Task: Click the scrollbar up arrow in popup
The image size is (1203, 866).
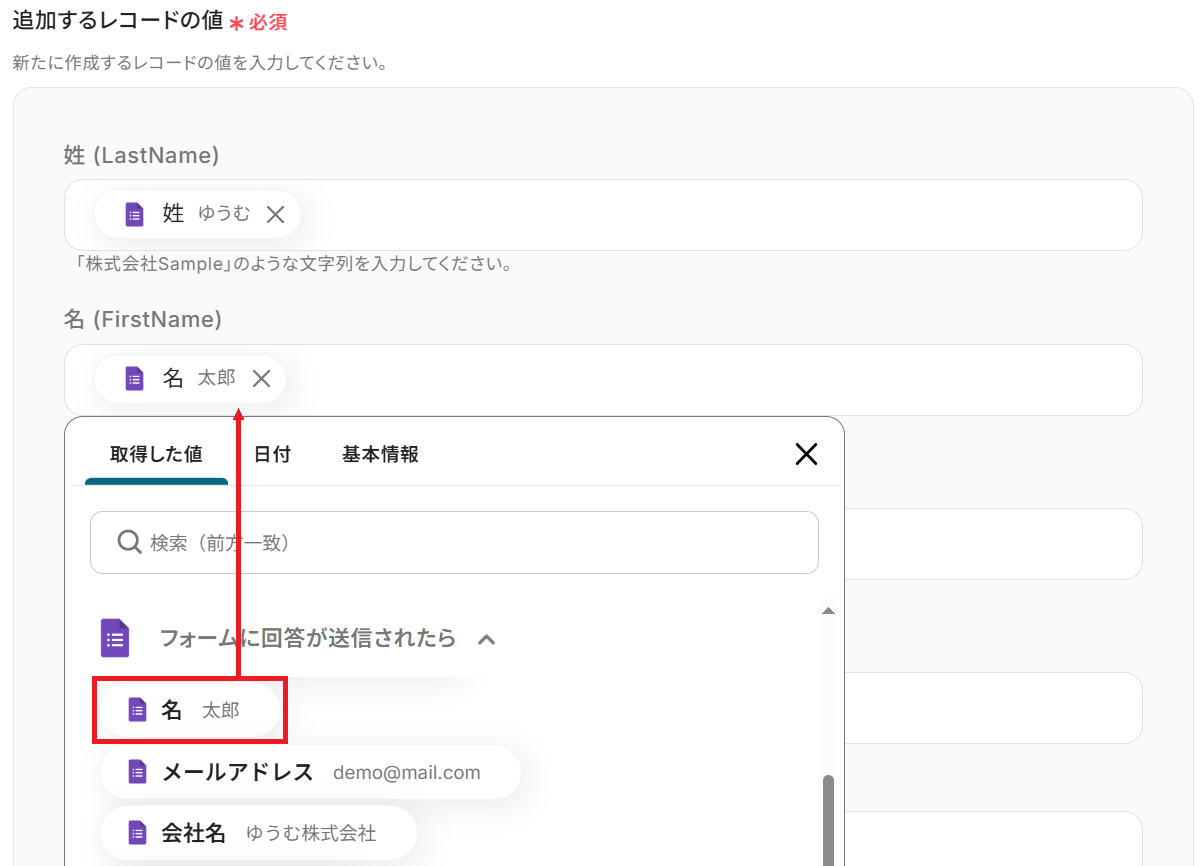Action: pyautogui.click(x=828, y=610)
